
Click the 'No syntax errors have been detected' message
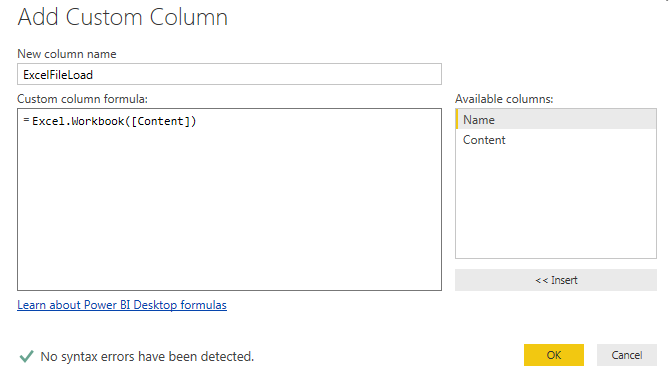pos(147,356)
